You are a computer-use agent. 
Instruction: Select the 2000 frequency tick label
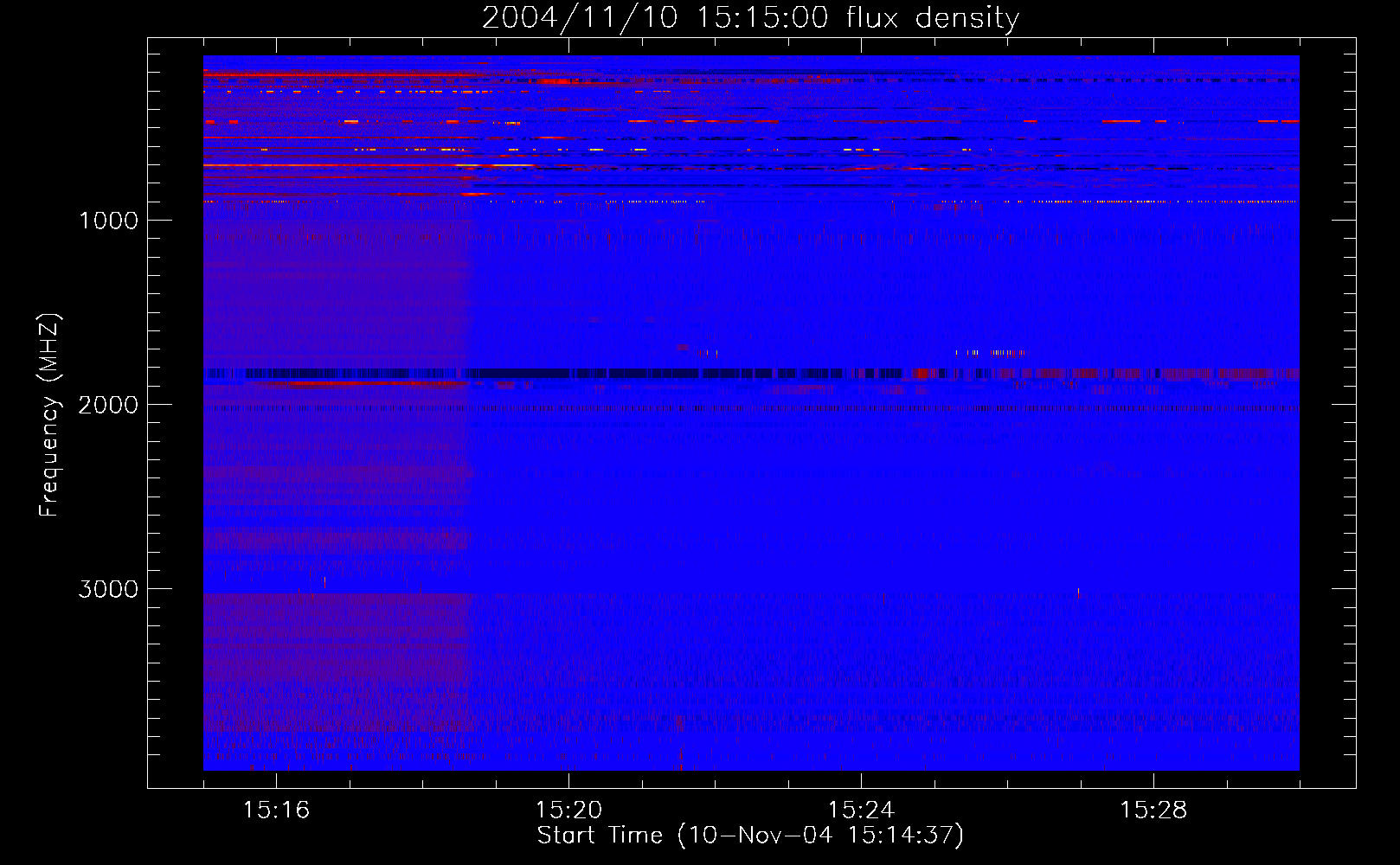[108, 405]
